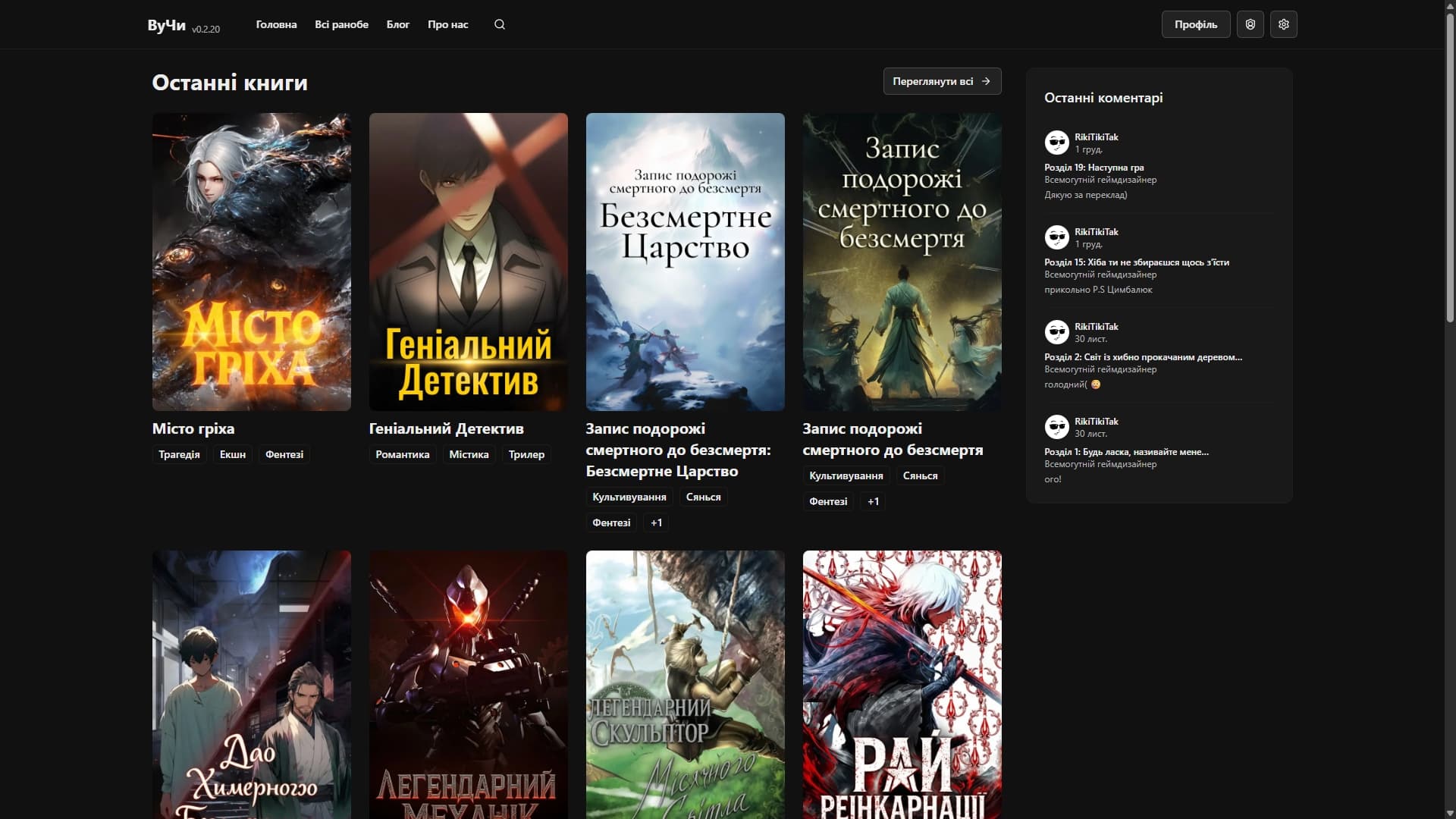The image size is (1456, 819).
Task: Open comment Розділ 2: Світ із хибно прокачаним
Action: (1143, 357)
